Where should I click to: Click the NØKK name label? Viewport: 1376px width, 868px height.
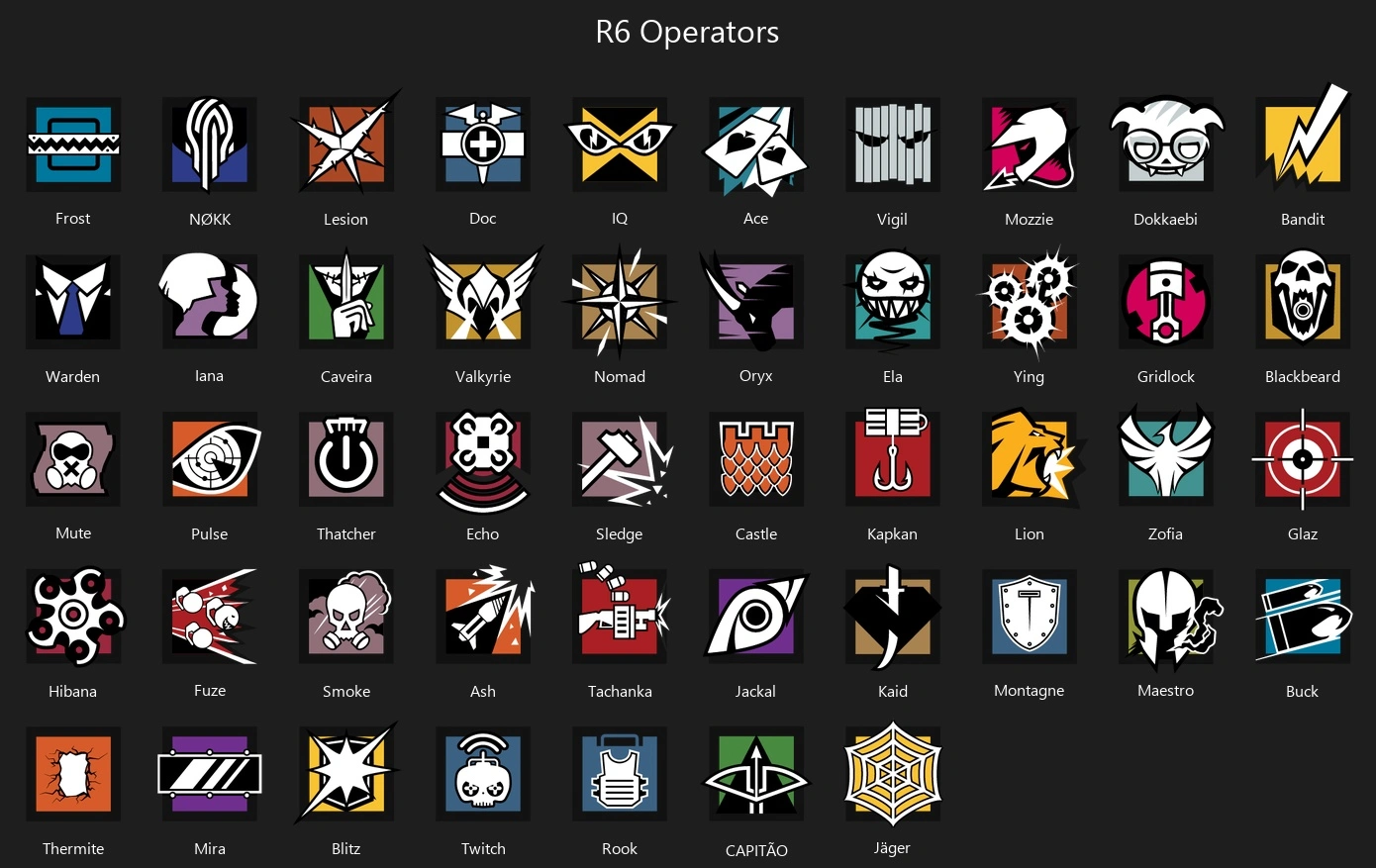pos(210,220)
